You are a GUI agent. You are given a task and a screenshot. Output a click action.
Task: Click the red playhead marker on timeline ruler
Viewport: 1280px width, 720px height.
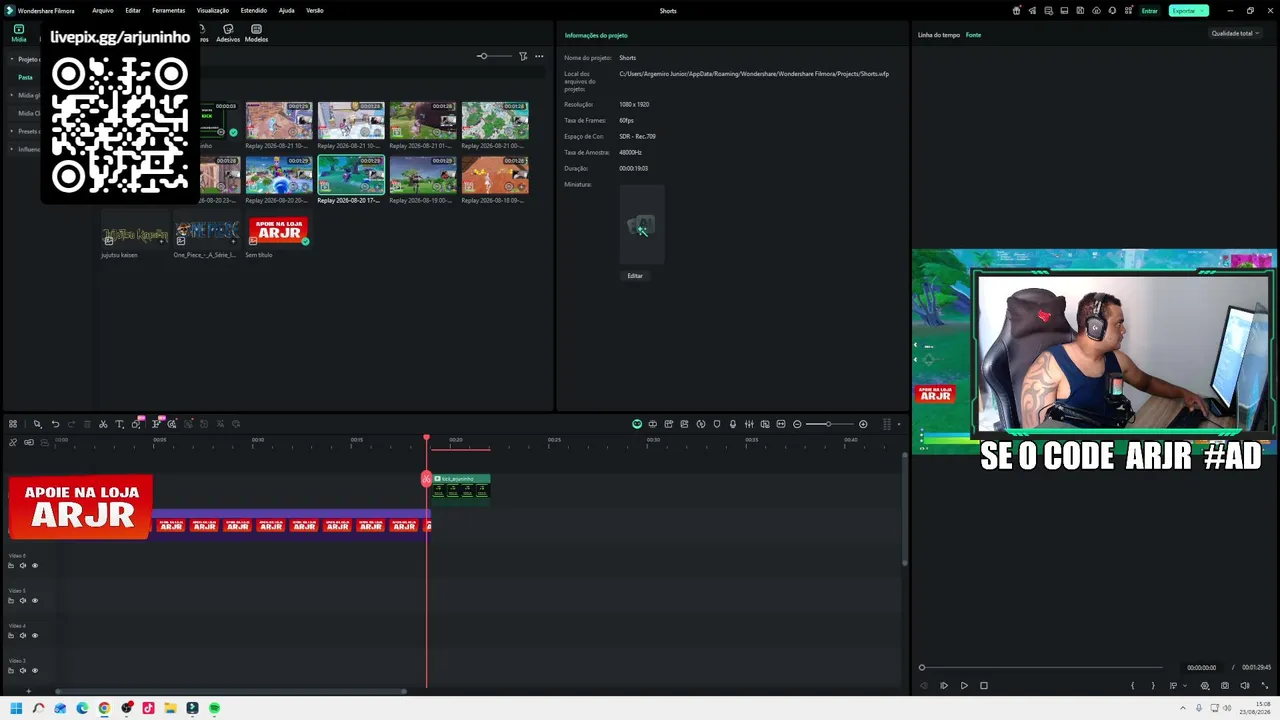(x=426, y=439)
